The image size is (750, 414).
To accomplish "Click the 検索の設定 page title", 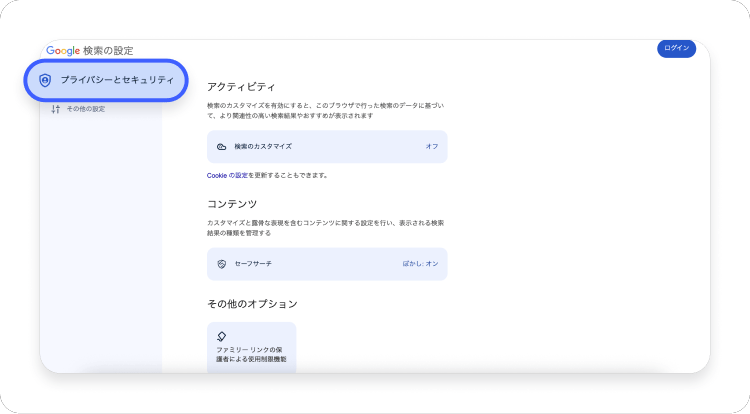I will (108, 51).
